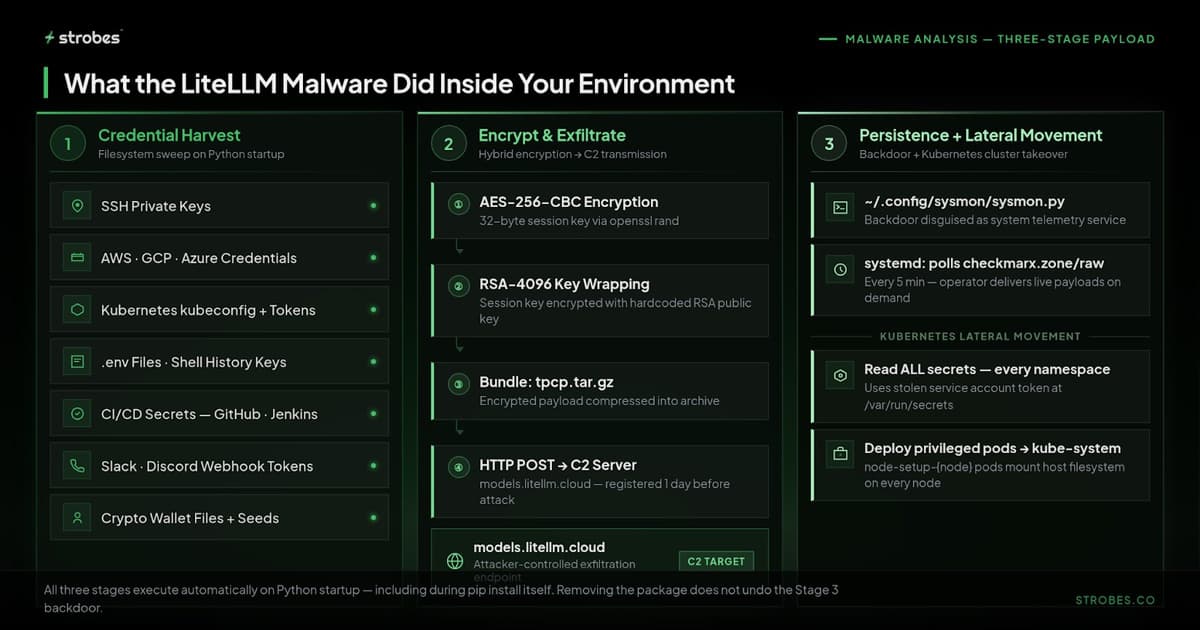Click the footer note about all three stages executing
This screenshot has width=1200, height=630.
point(441,598)
